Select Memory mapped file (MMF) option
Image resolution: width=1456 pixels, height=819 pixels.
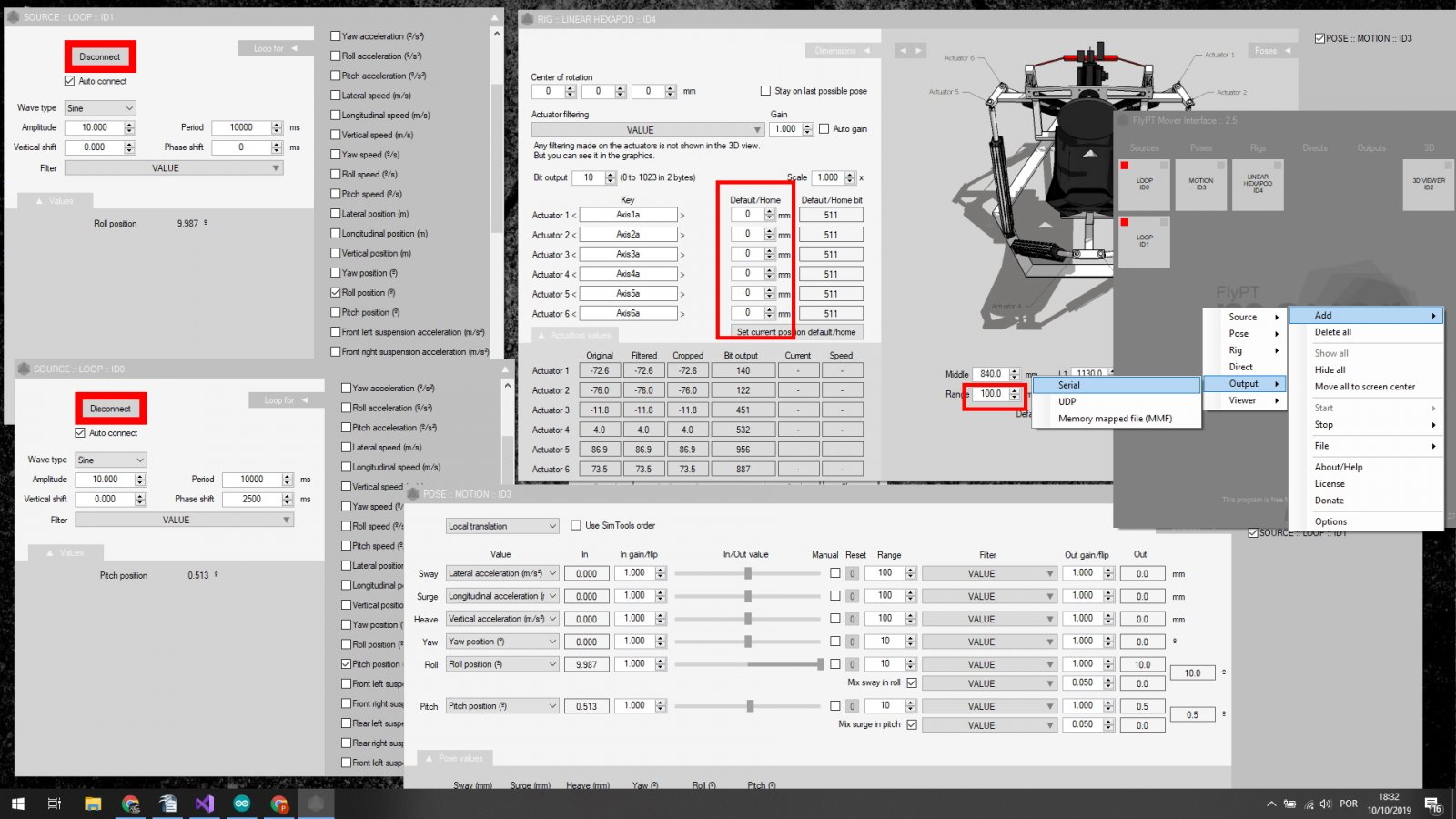[1117, 419]
